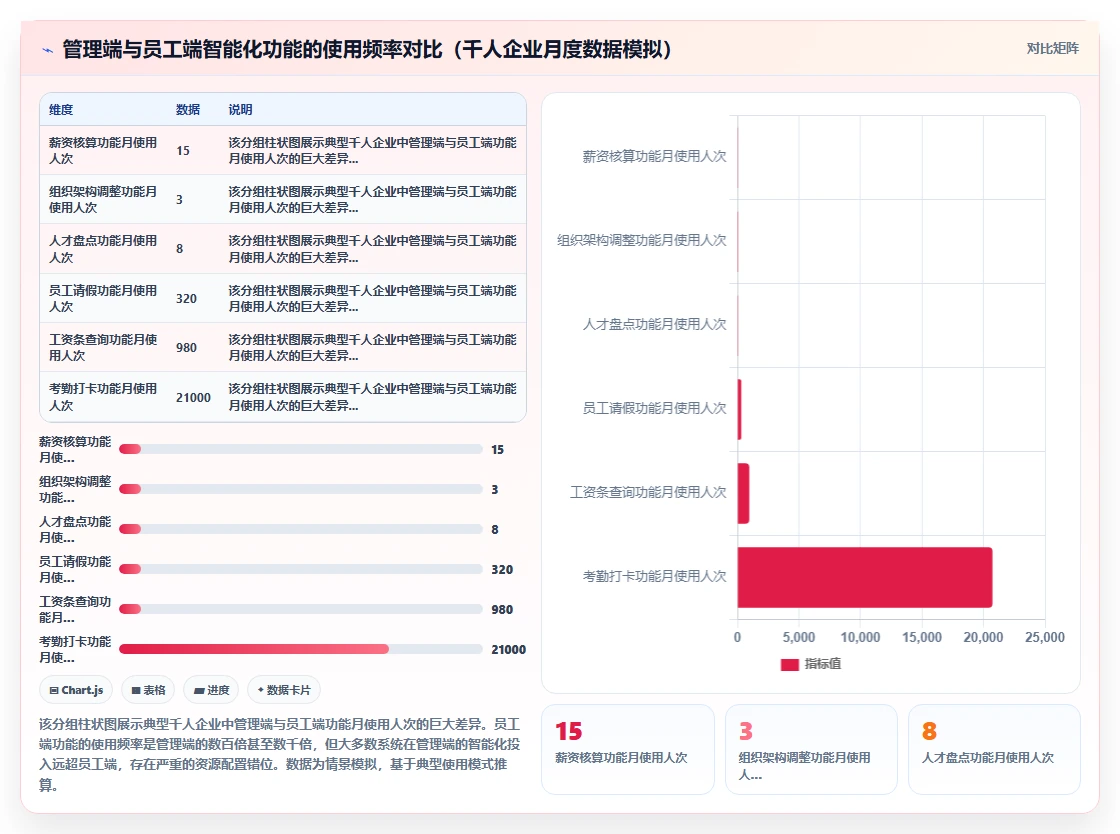
Task: Select the 数据卡片 tag chip
Action: point(284,690)
